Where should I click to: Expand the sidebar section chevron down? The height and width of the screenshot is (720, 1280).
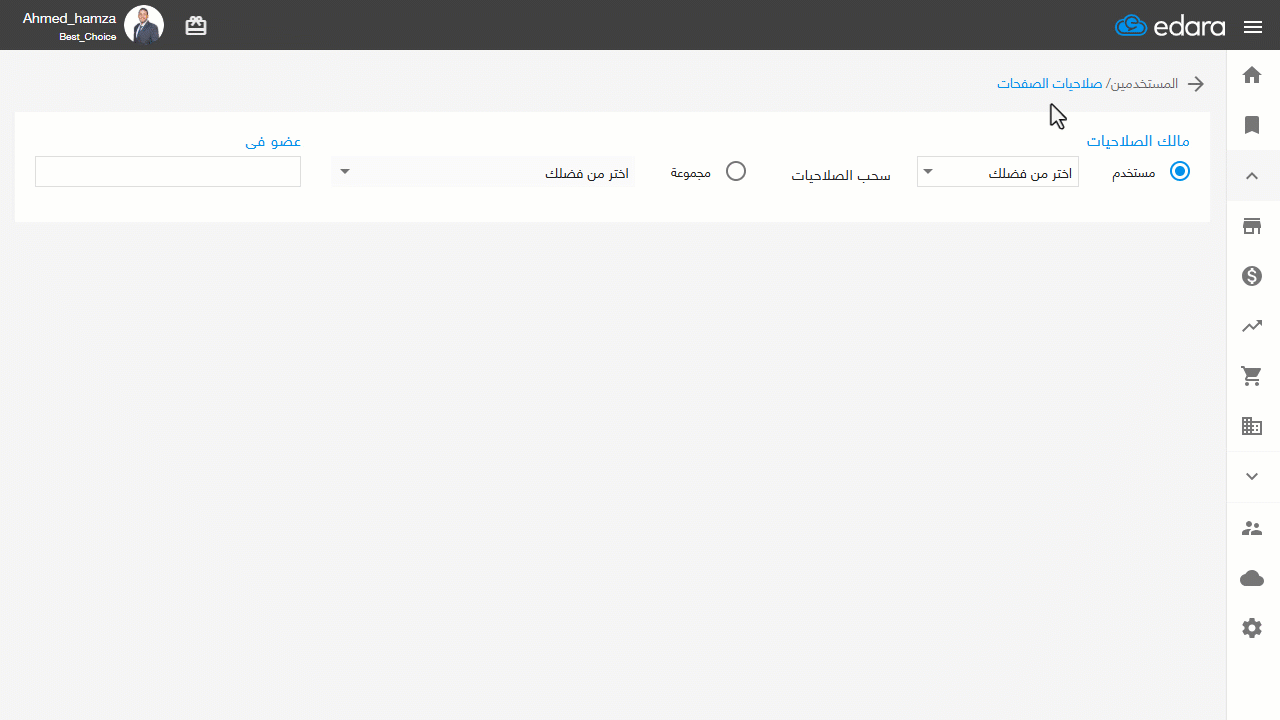(x=1252, y=477)
